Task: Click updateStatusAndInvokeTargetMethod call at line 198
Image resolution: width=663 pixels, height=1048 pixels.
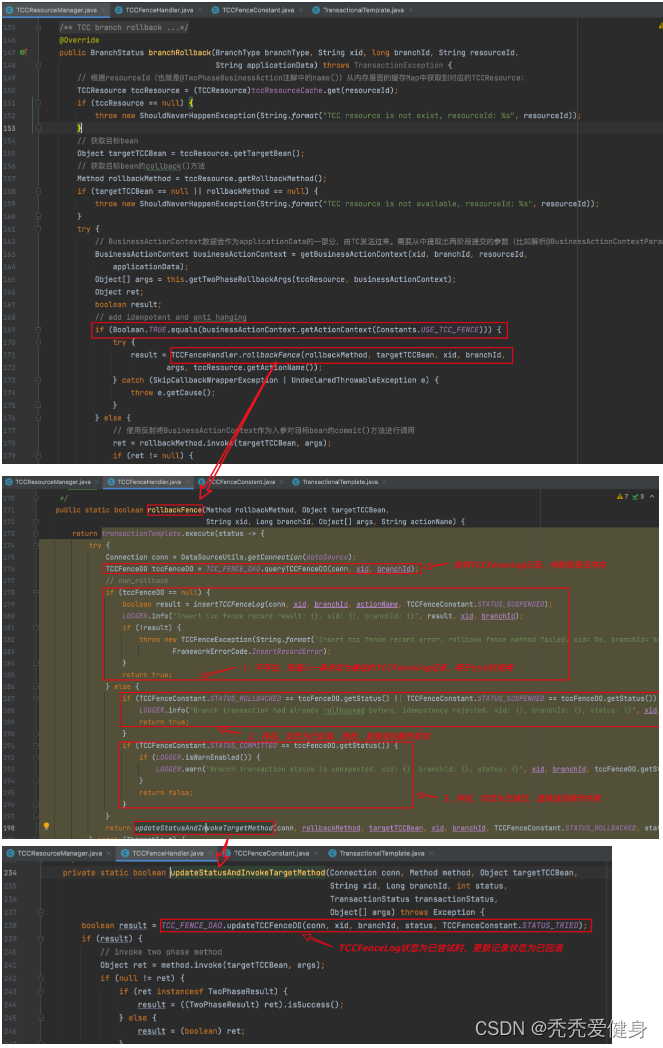Action: click(x=204, y=828)
